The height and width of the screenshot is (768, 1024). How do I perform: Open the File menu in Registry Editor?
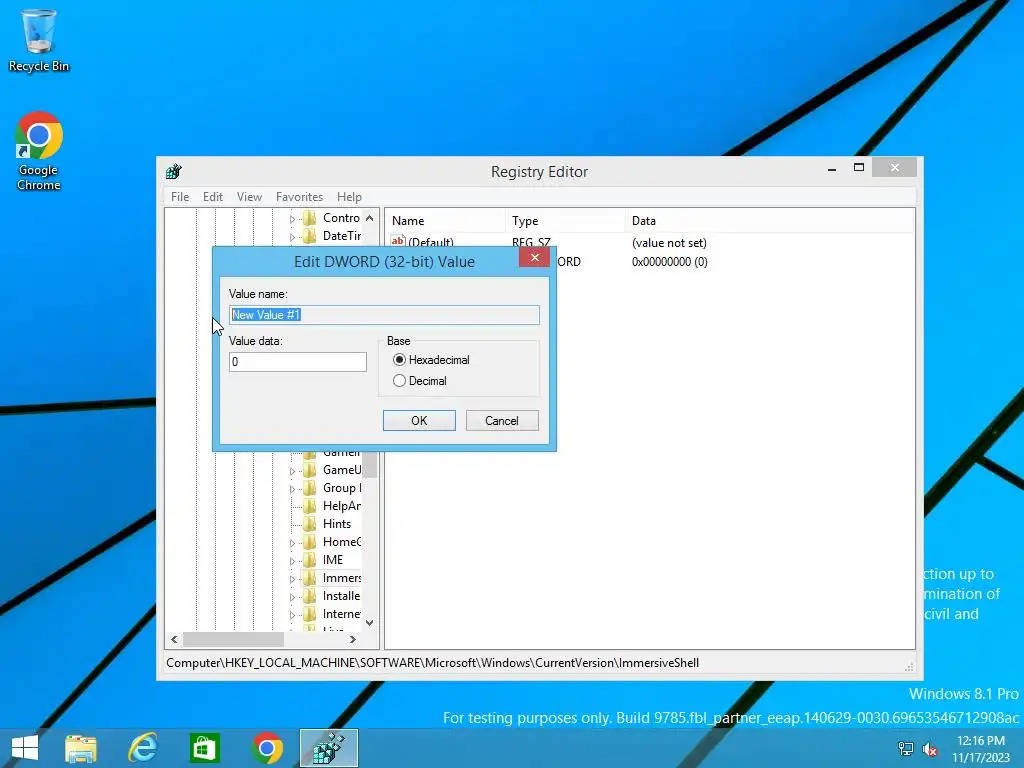[x=180, y=197]
